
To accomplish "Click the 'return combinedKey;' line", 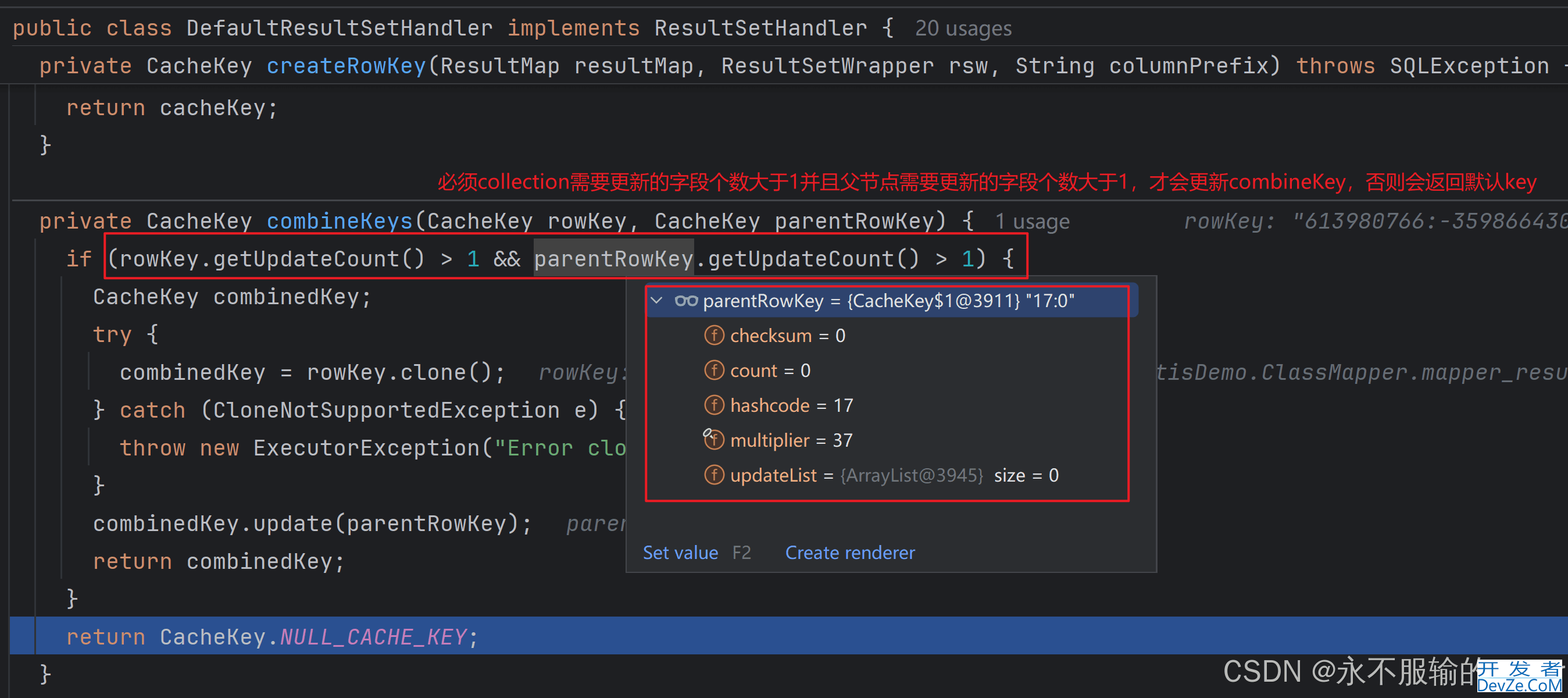I will (x=219, y=561).
